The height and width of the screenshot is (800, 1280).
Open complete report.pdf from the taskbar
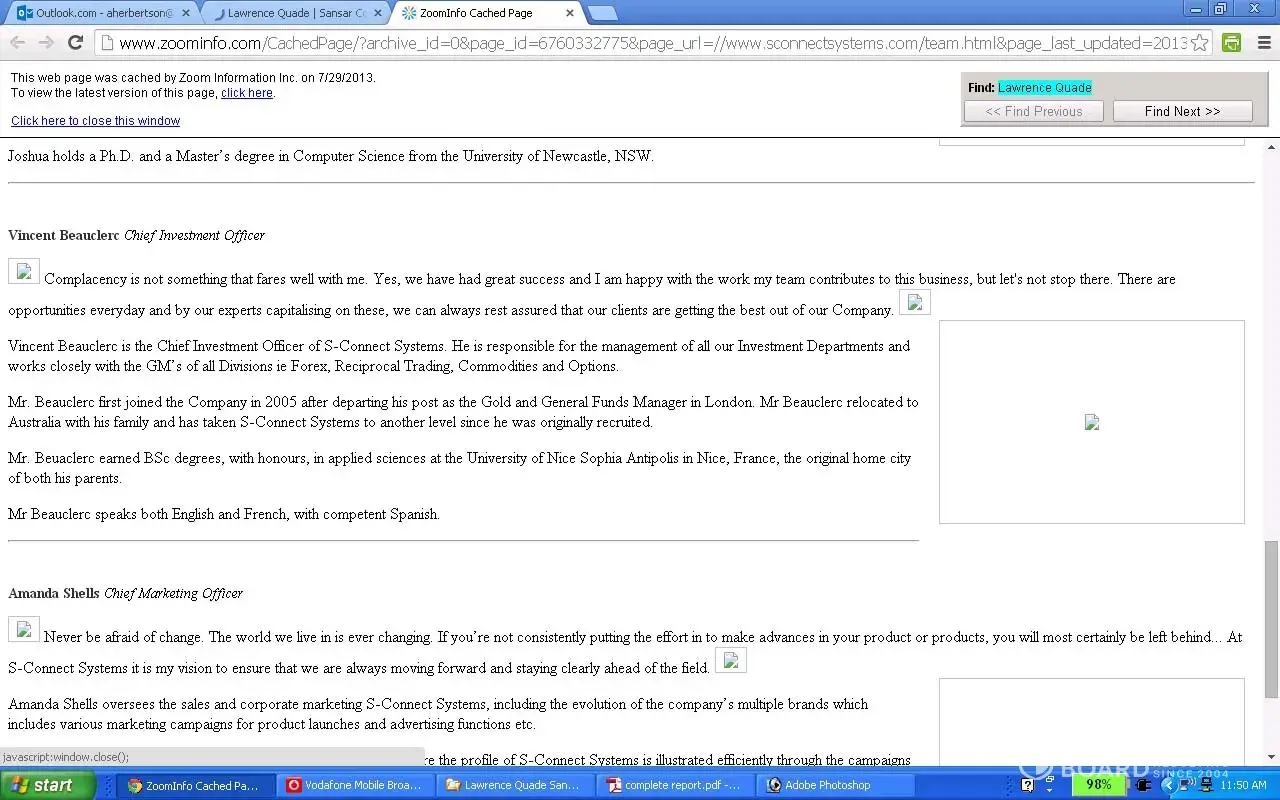[x=676, y=785]
